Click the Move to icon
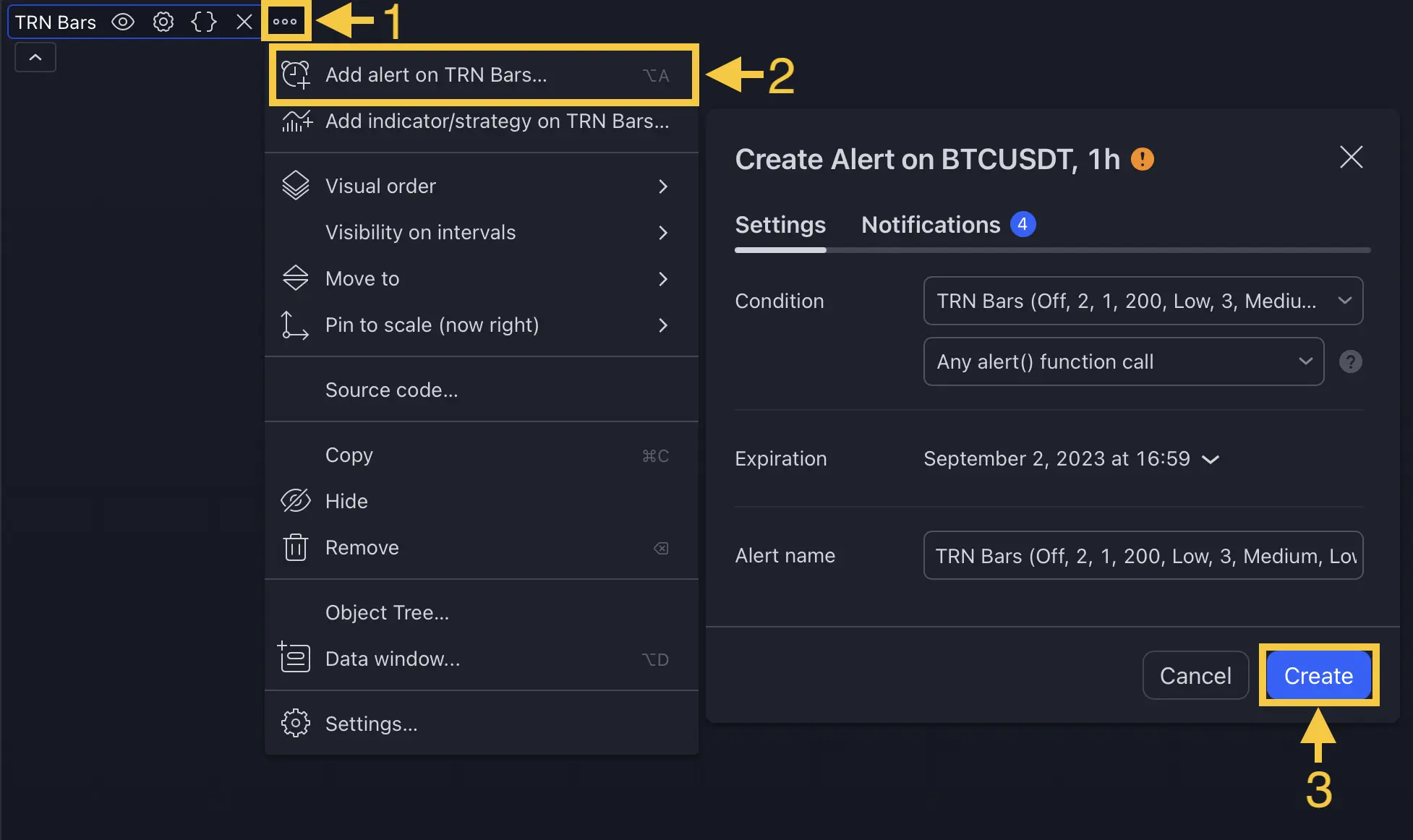The image size is (1413, 840). pyautogui.click(x=296, y=278)
